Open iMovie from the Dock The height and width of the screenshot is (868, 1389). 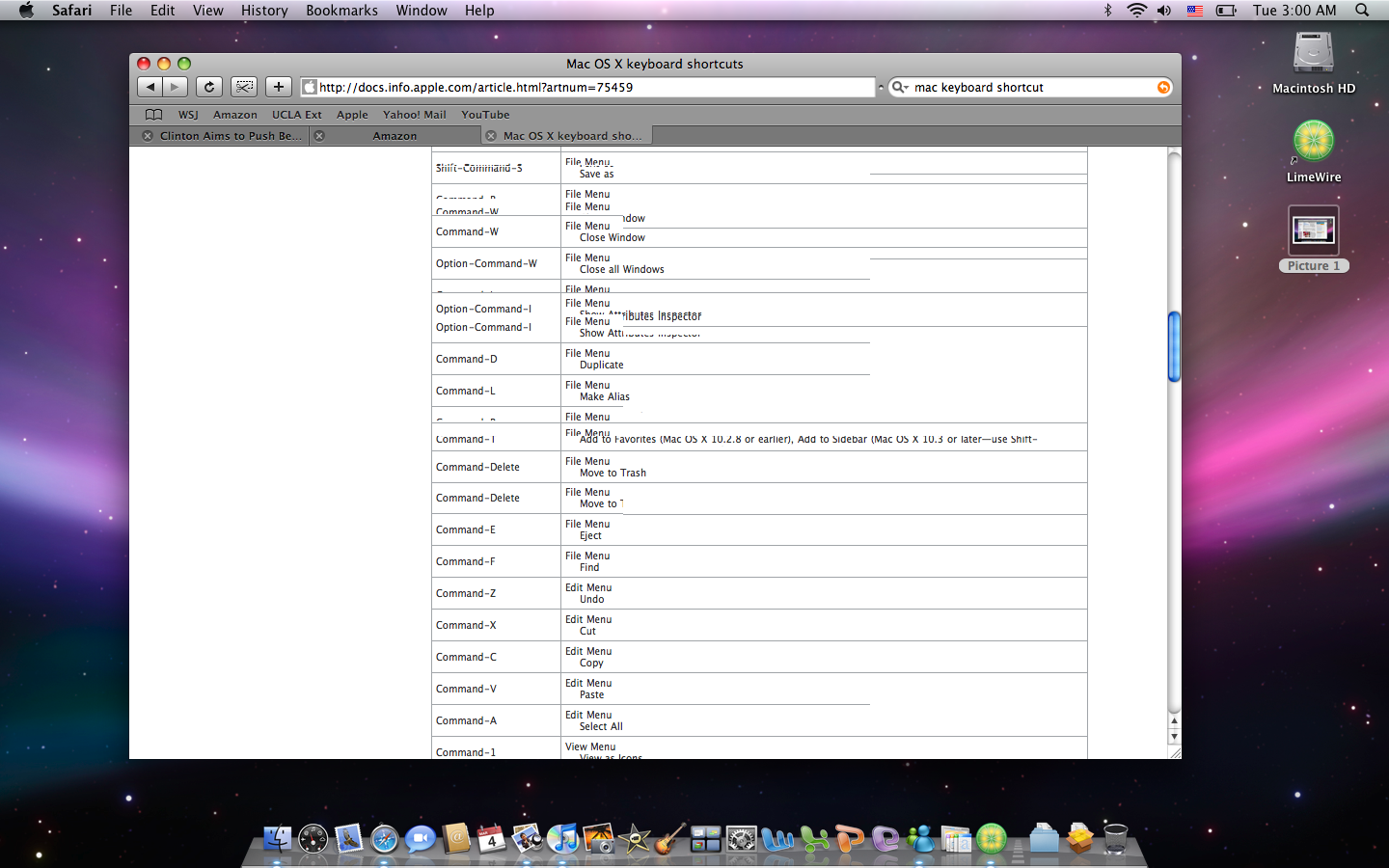(x=635, y=838)
